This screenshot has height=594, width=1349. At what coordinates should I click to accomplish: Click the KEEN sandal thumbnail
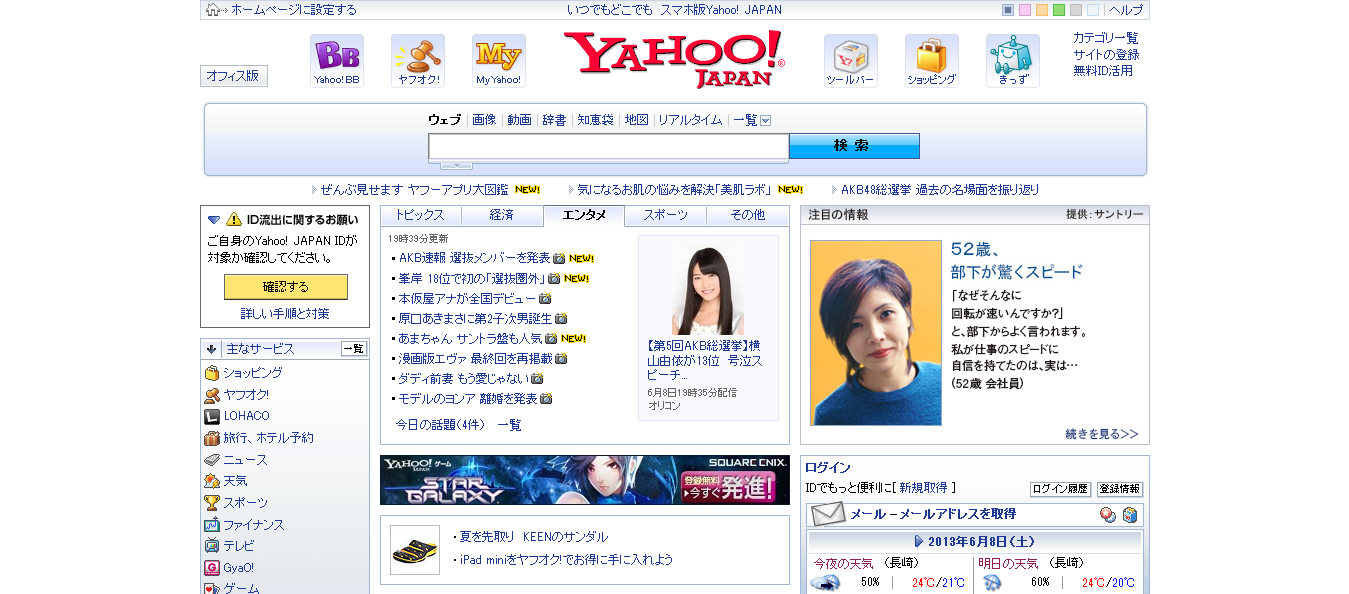pos(415,550)
